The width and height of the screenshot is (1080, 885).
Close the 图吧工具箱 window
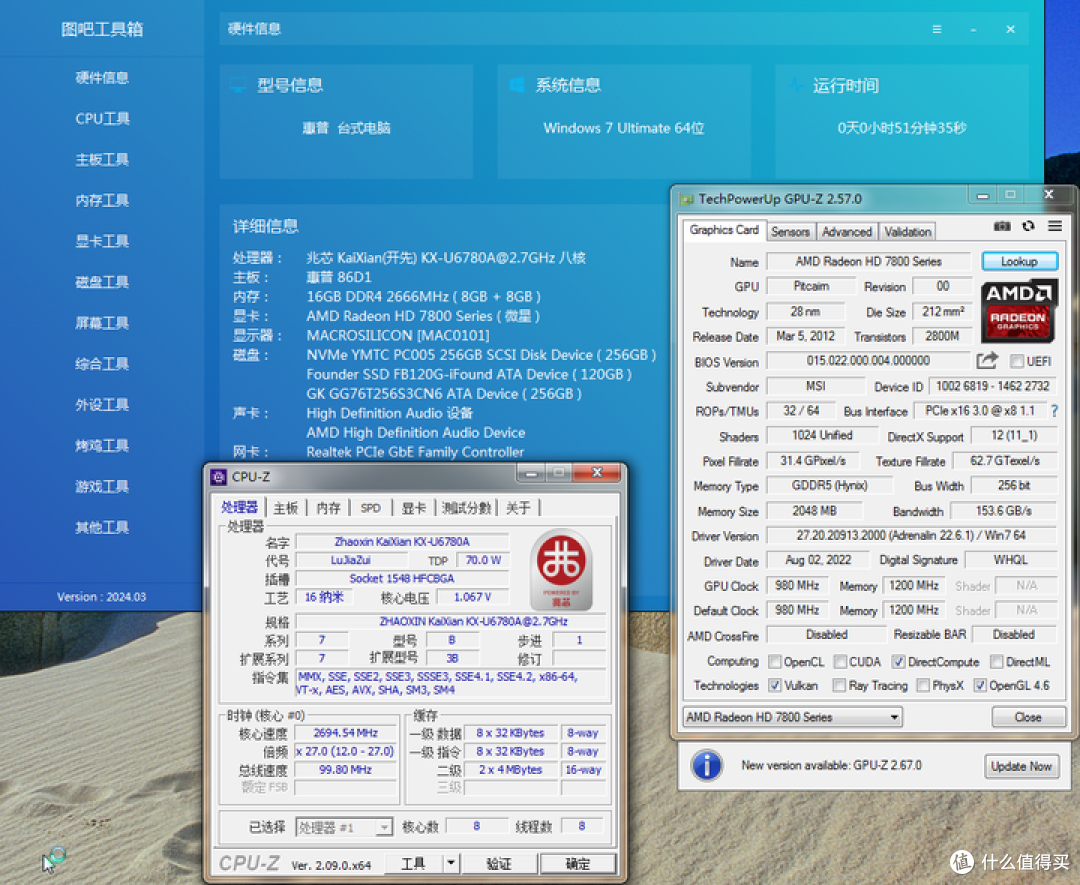[x=1010, y=29]
